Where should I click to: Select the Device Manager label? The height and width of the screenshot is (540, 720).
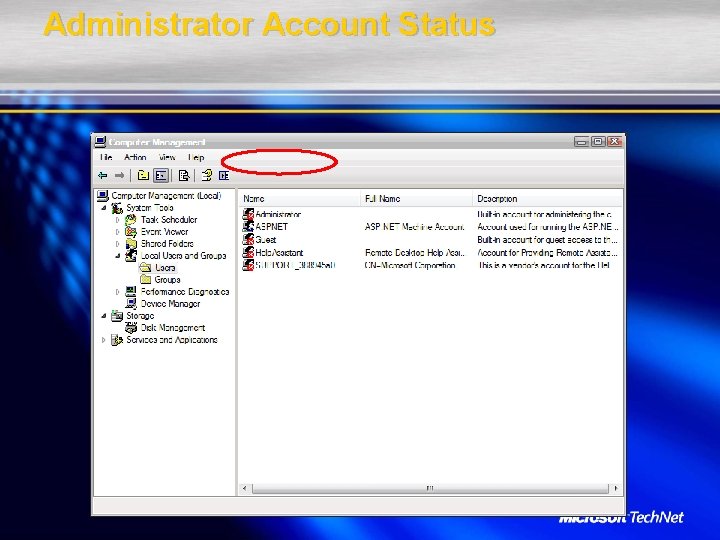tap(170, 304)
